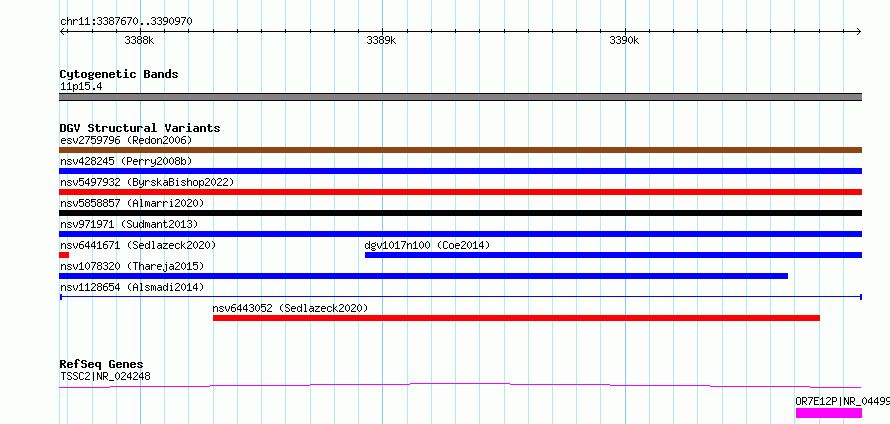Image resolution: width=890 pixels, height=424 pixels.
Task: Click the blue nsv428245 variant bar
Action: point(460,171)
